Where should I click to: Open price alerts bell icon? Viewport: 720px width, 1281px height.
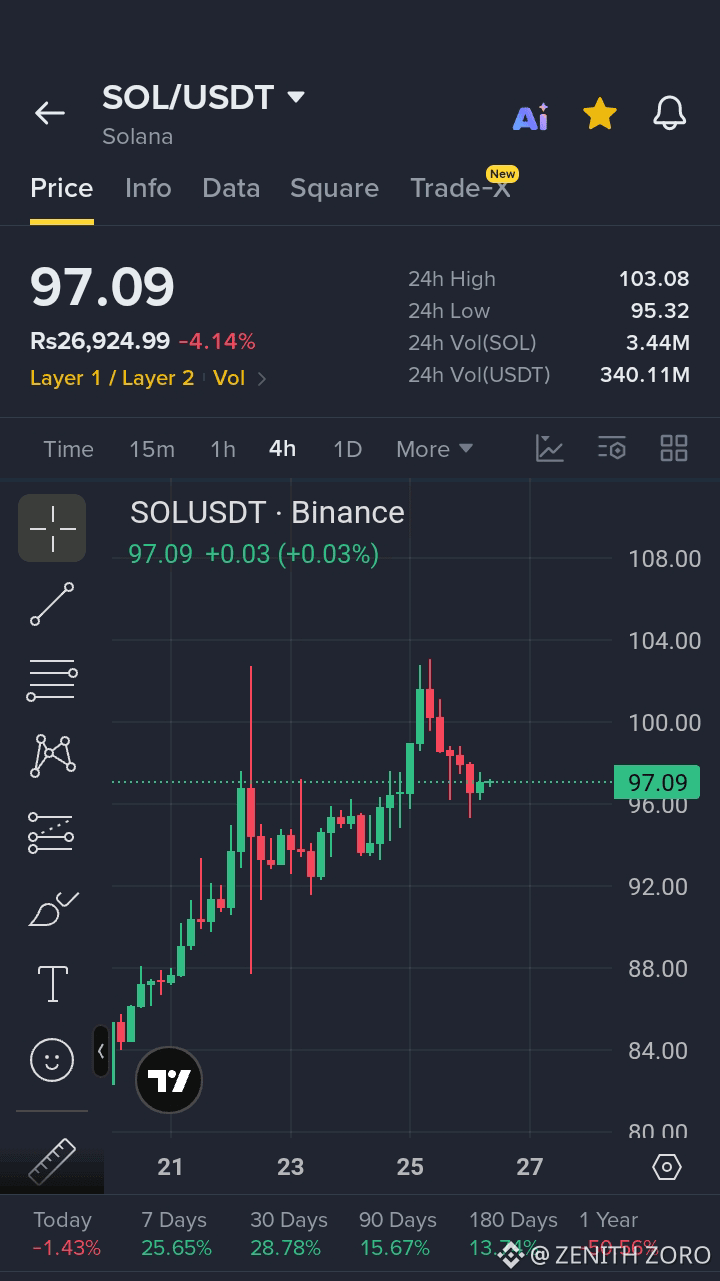pyautogui.click(x=670, y=114)
